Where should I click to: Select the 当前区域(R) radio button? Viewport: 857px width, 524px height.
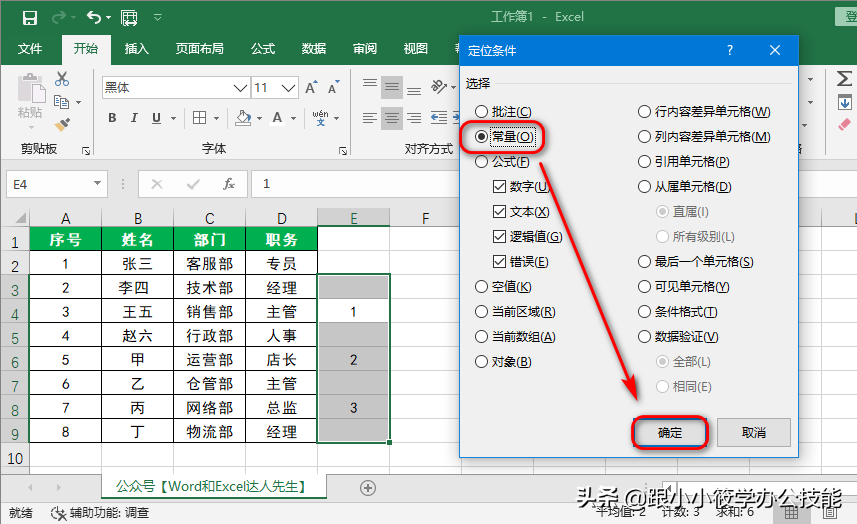(x=481, y=312)
